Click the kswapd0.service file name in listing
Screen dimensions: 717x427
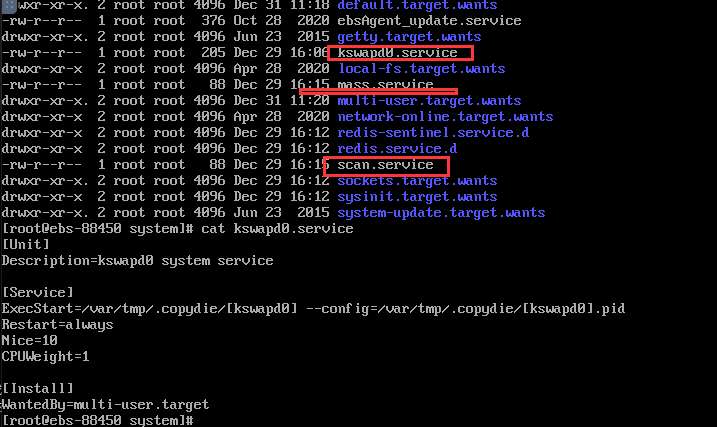tap(397, 52)
